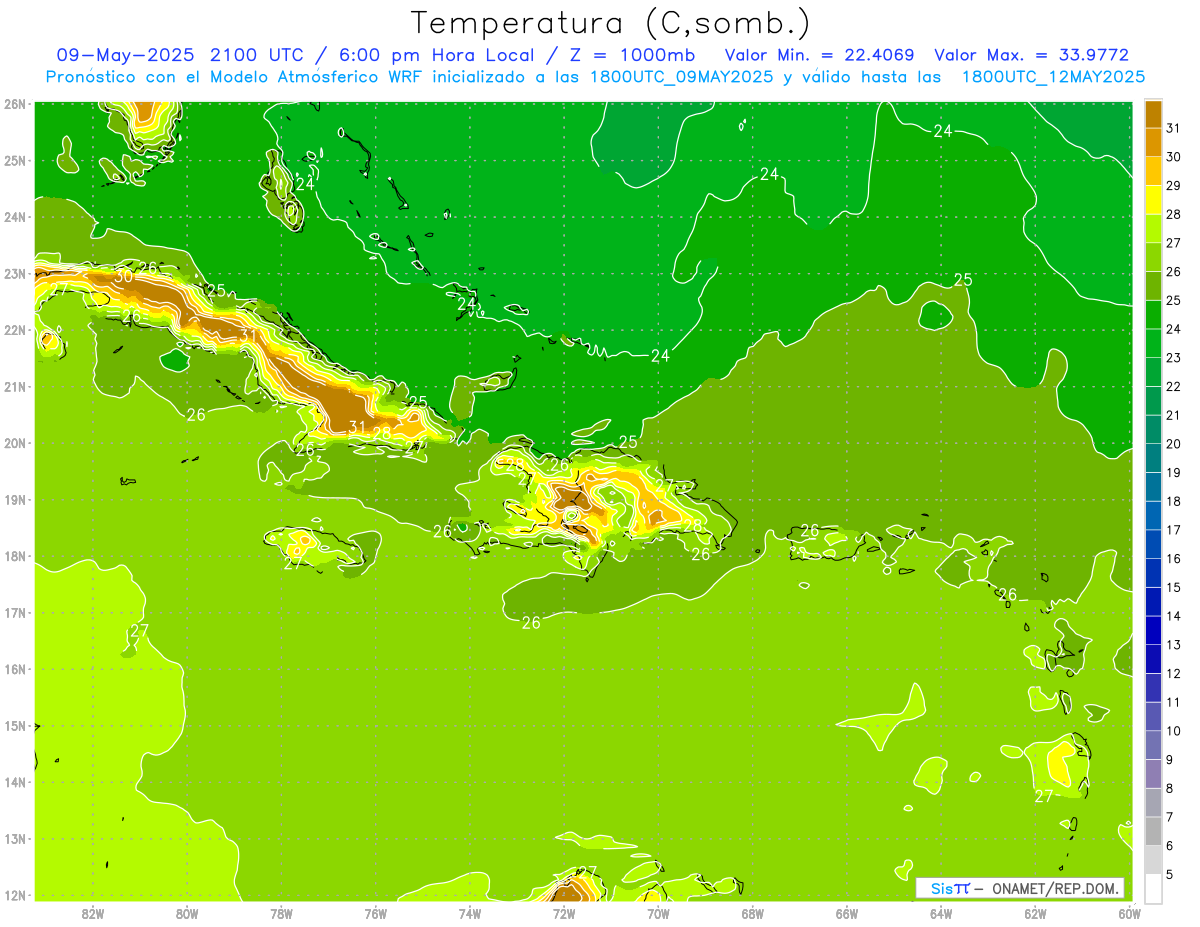Click the 72W longitude label
Image resolution: width=1200 pixels, height=927 pixels.
(x=564, y=913)
